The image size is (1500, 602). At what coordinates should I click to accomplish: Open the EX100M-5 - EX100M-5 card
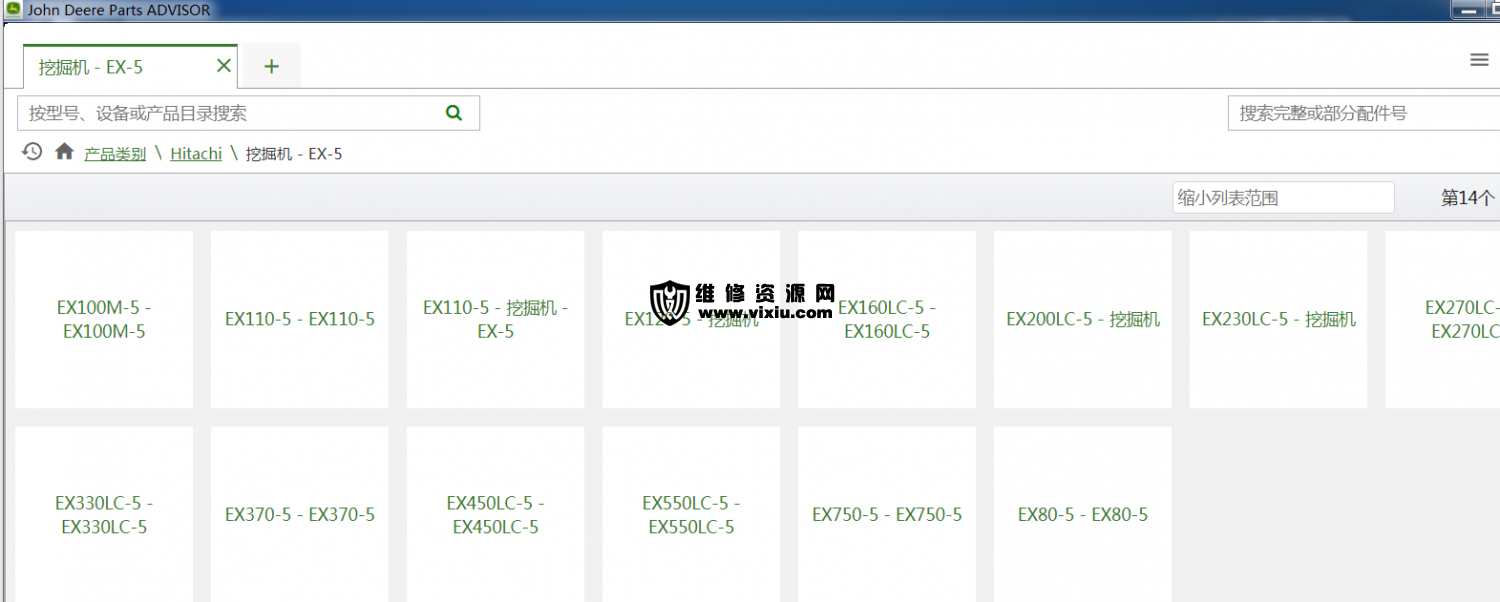tap(104, 320)
